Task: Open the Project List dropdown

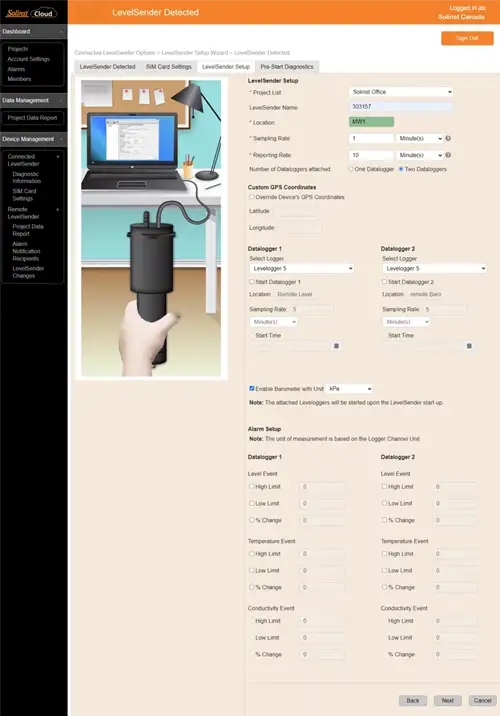Action: [401, 92]
